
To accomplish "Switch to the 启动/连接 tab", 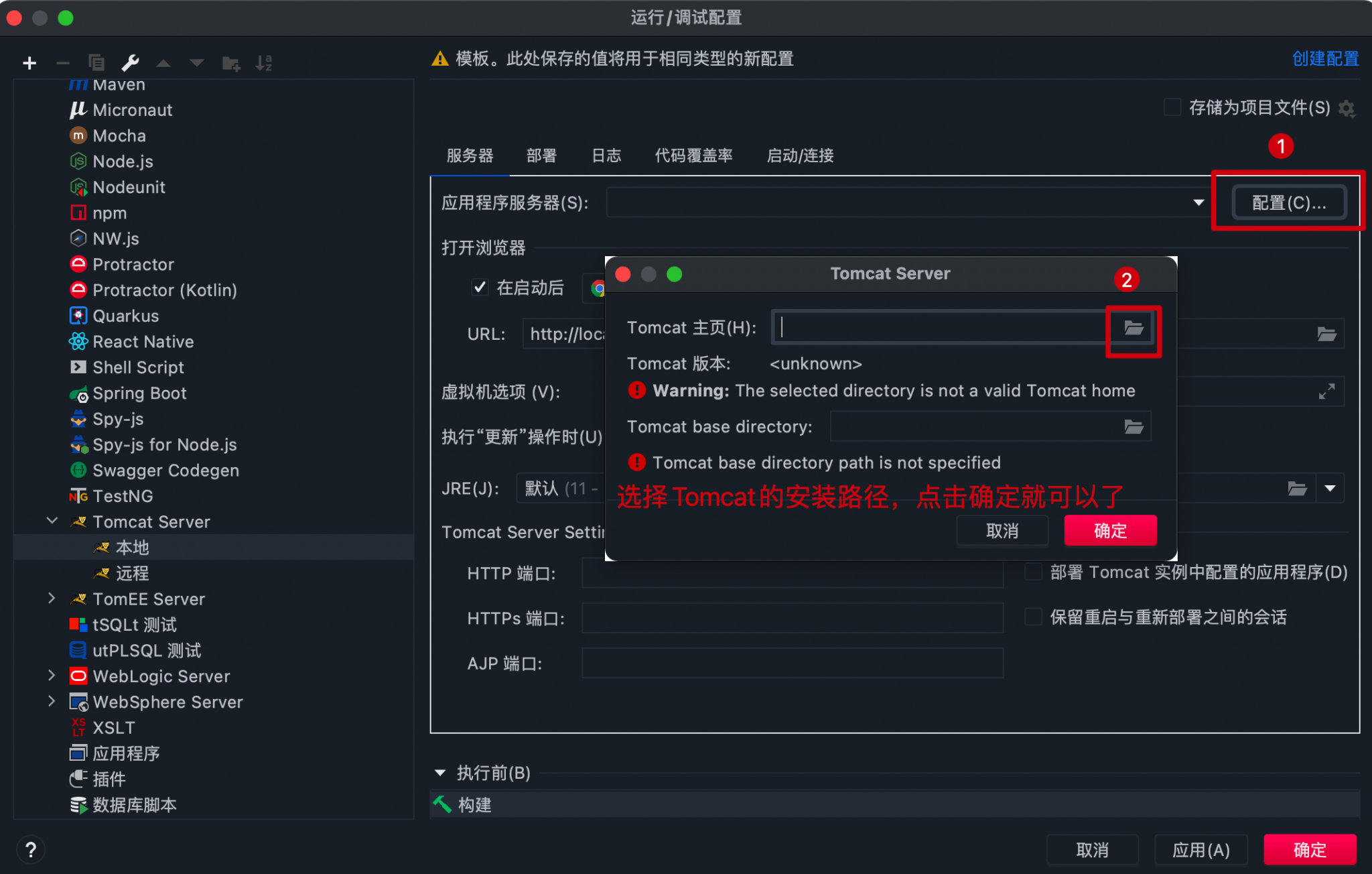I will 800,155.
